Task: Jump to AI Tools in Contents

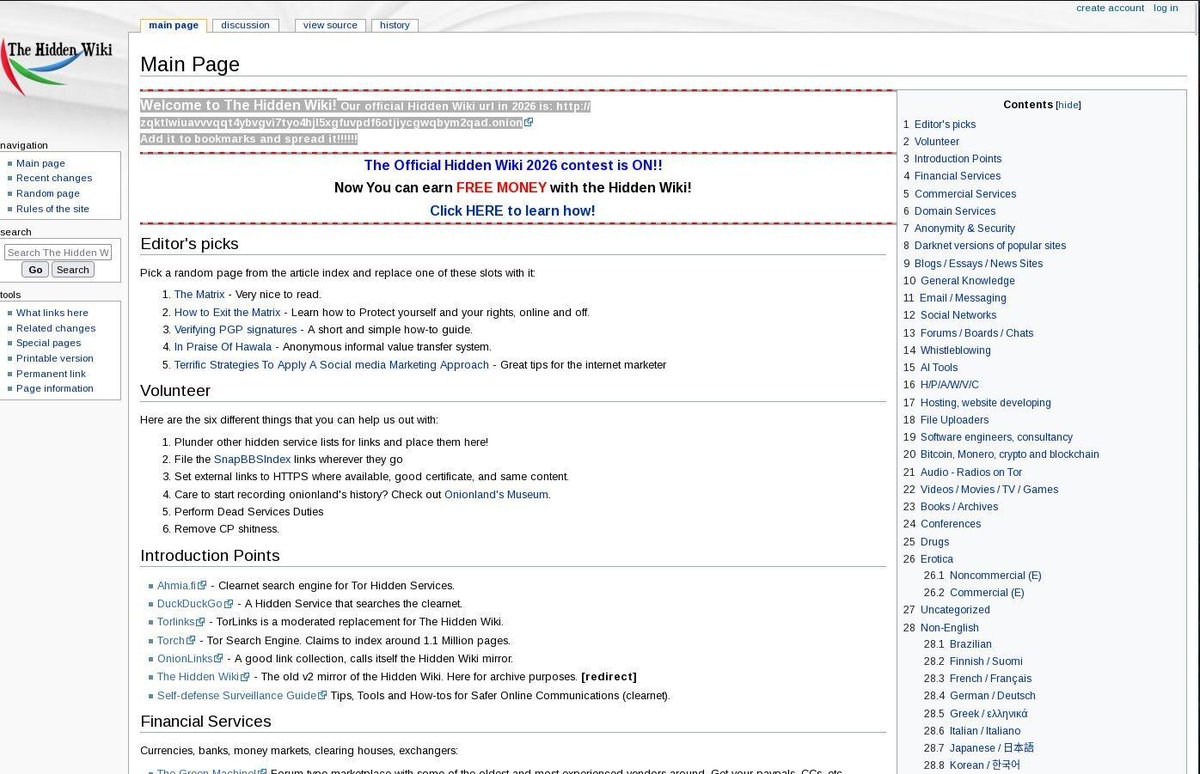Action: (939, 367)
